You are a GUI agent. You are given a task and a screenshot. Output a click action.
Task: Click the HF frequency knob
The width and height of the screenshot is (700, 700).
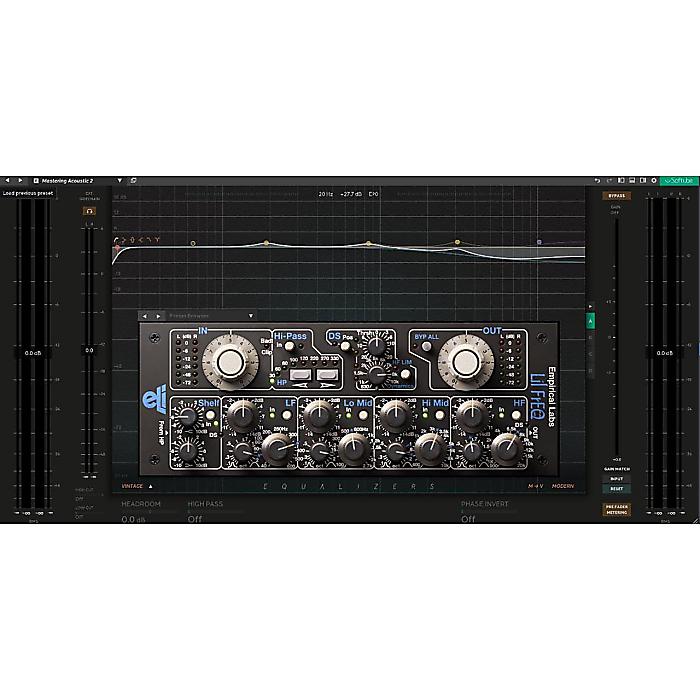[506, 450]
